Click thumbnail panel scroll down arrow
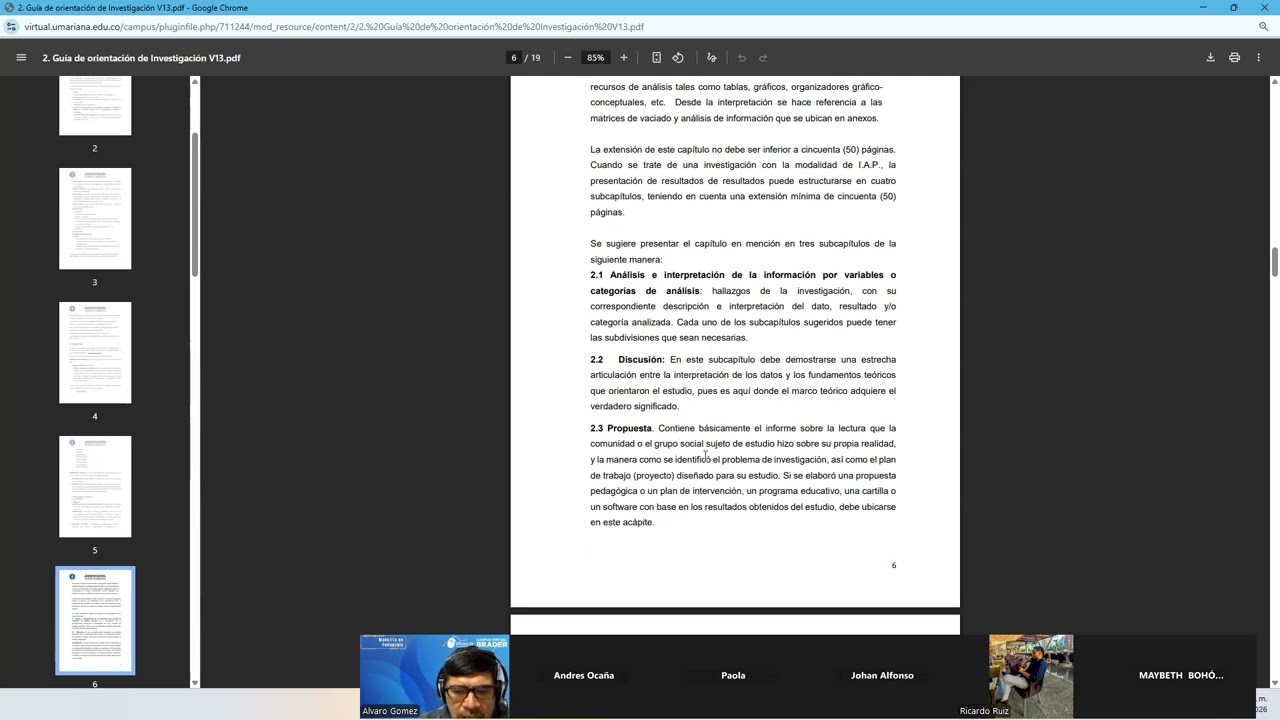The width and height of the screenshot is (1280, 720). point(195,683)
